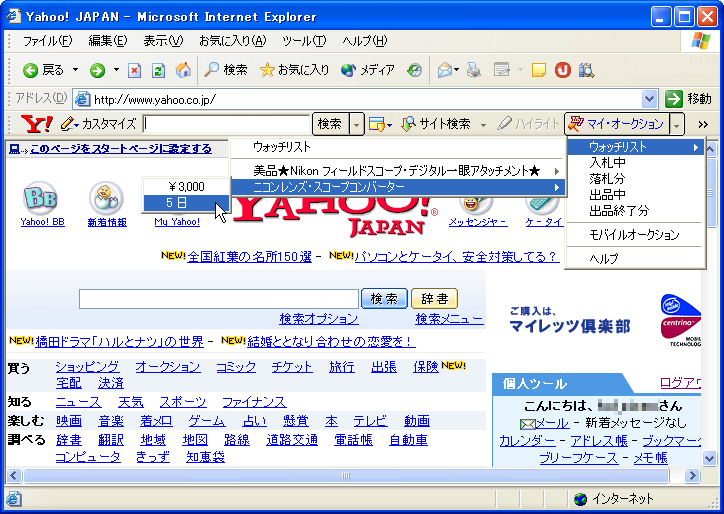
Task: Click the Yahoo Y! logo on toolbar
Action: (x=37, y=124)
